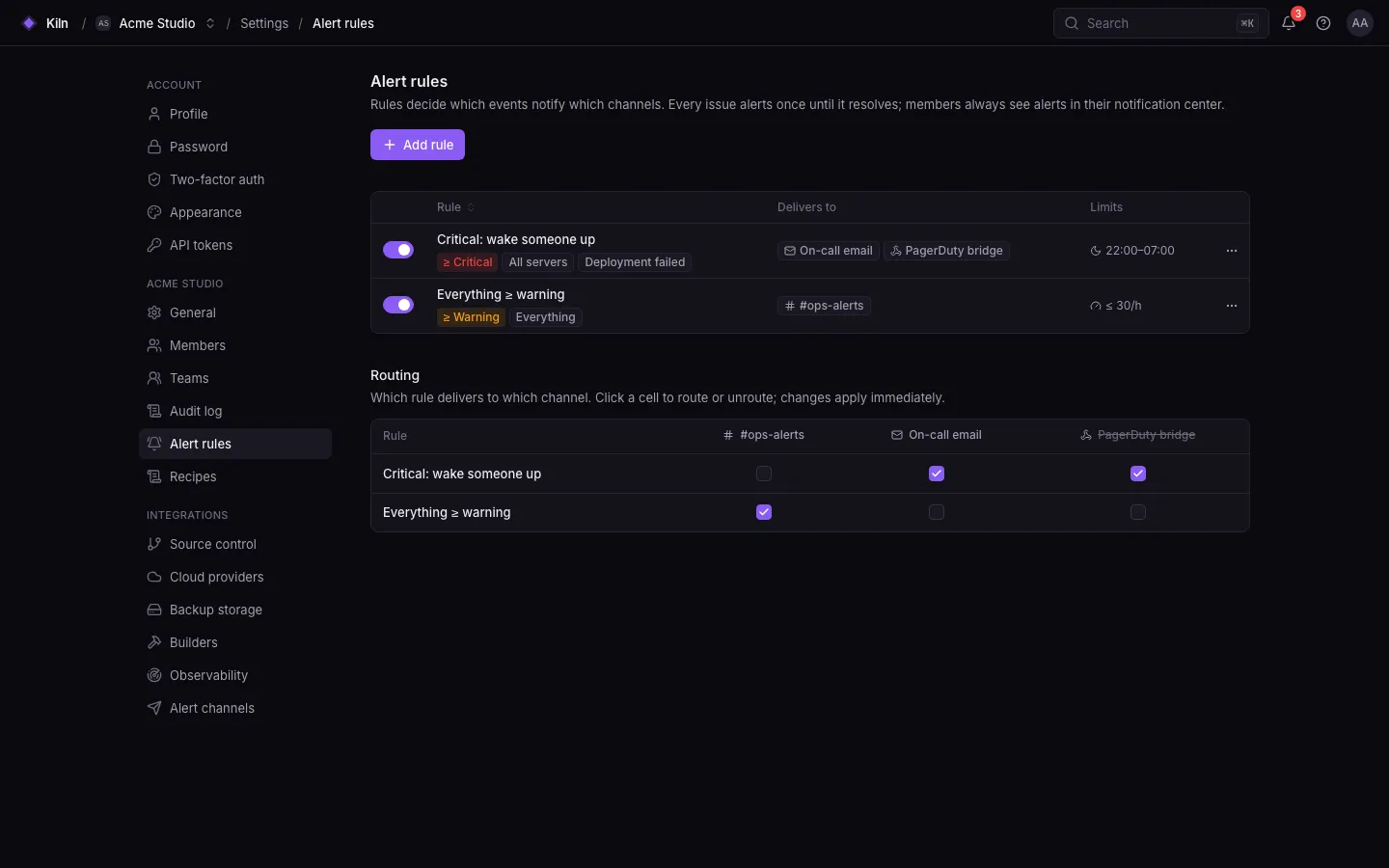This screenshot has height=868, width=1389.
Task: Click the ≤ 30/h rate limit
Action: click(1116, 306)
